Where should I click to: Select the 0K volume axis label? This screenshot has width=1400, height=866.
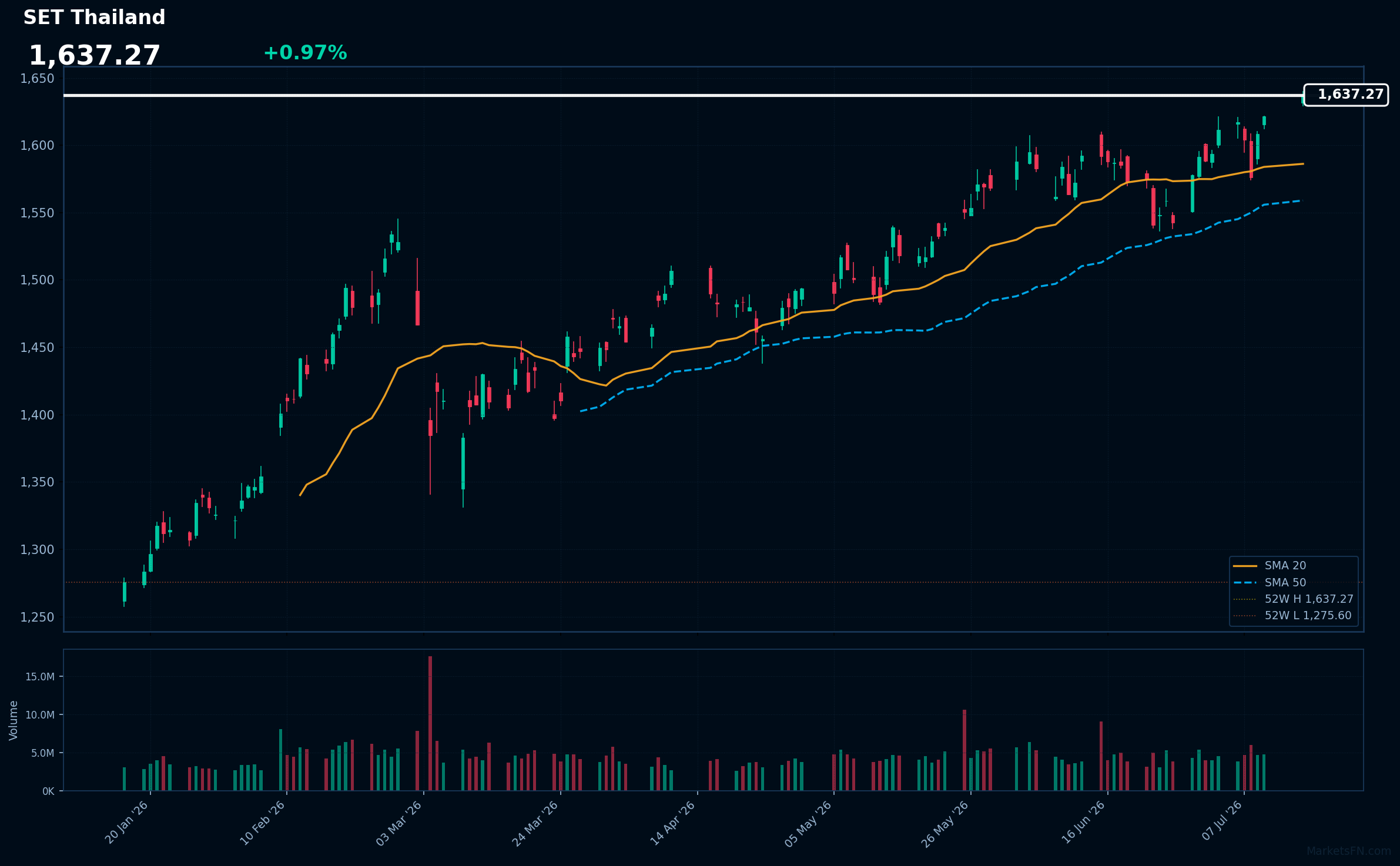pyautogui.click(x=48, y=791)
